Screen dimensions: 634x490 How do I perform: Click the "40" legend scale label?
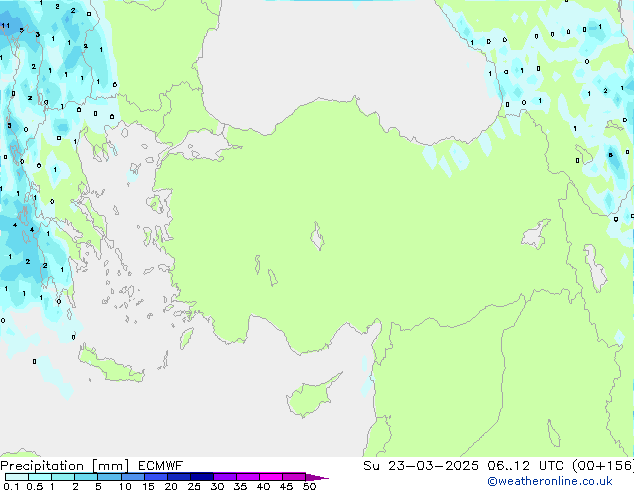(x=264, y=486)
